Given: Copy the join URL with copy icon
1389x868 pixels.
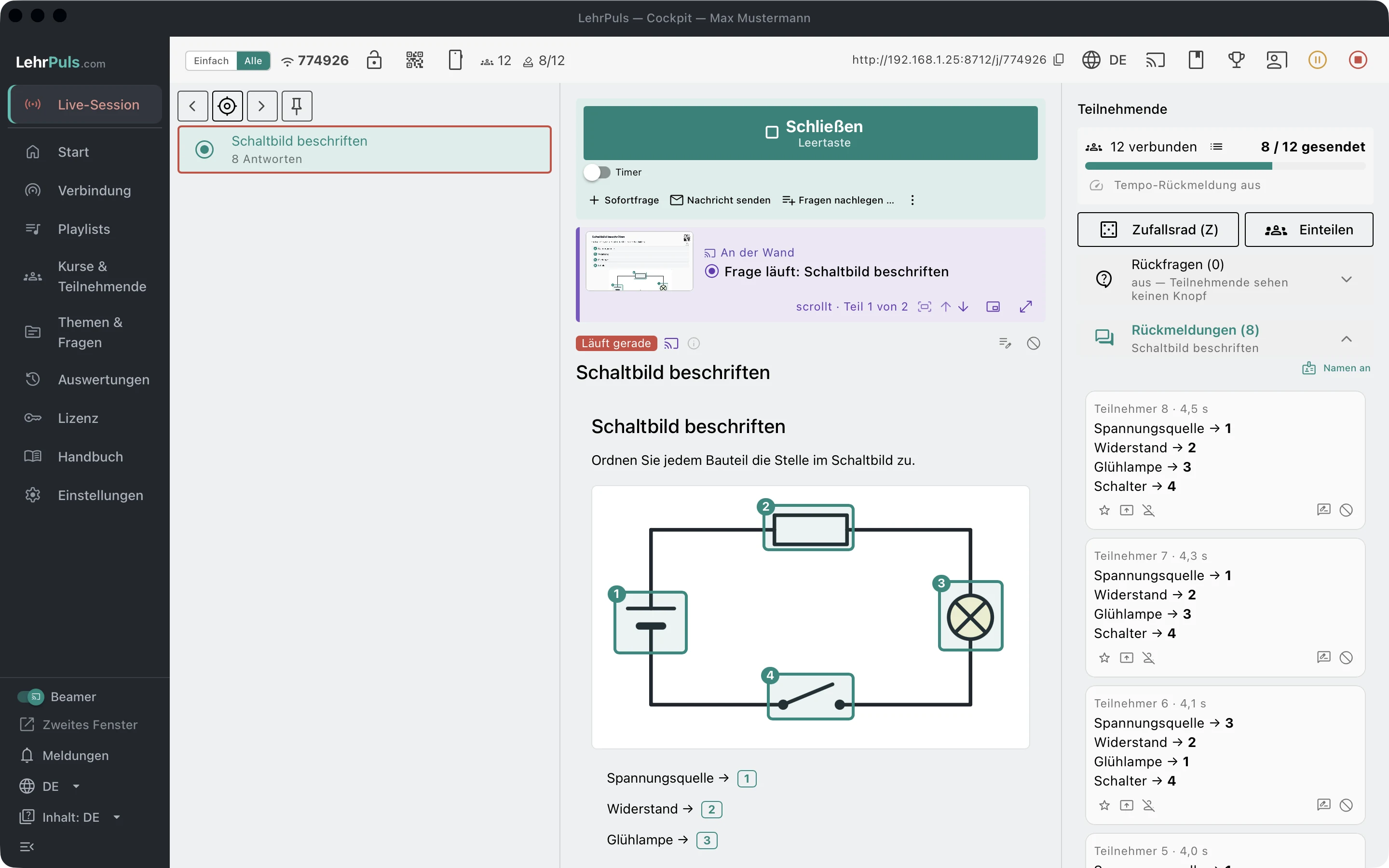Looking at the screenshot, I should (x=1059, y=60).
